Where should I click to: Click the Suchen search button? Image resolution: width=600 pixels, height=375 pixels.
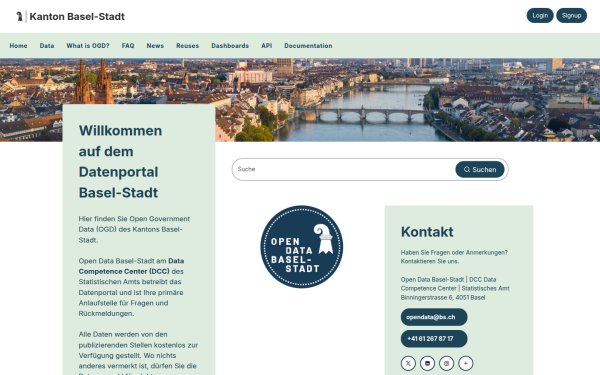coord(480,169)
